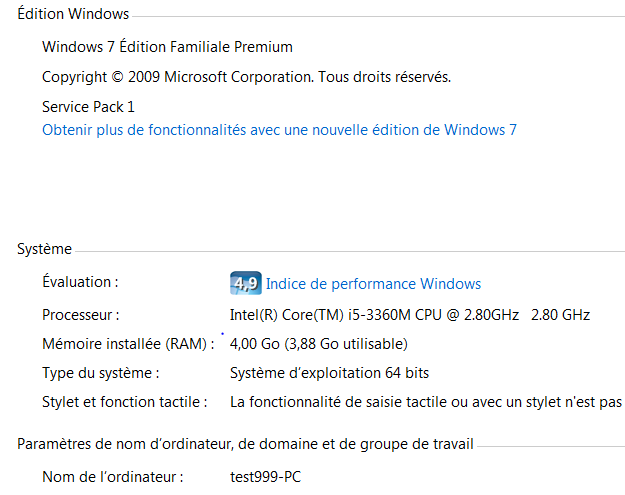Select the test999-PC computer name
Image resolution: width=625 pixels, height=495 pixels.
coord(265,477)
